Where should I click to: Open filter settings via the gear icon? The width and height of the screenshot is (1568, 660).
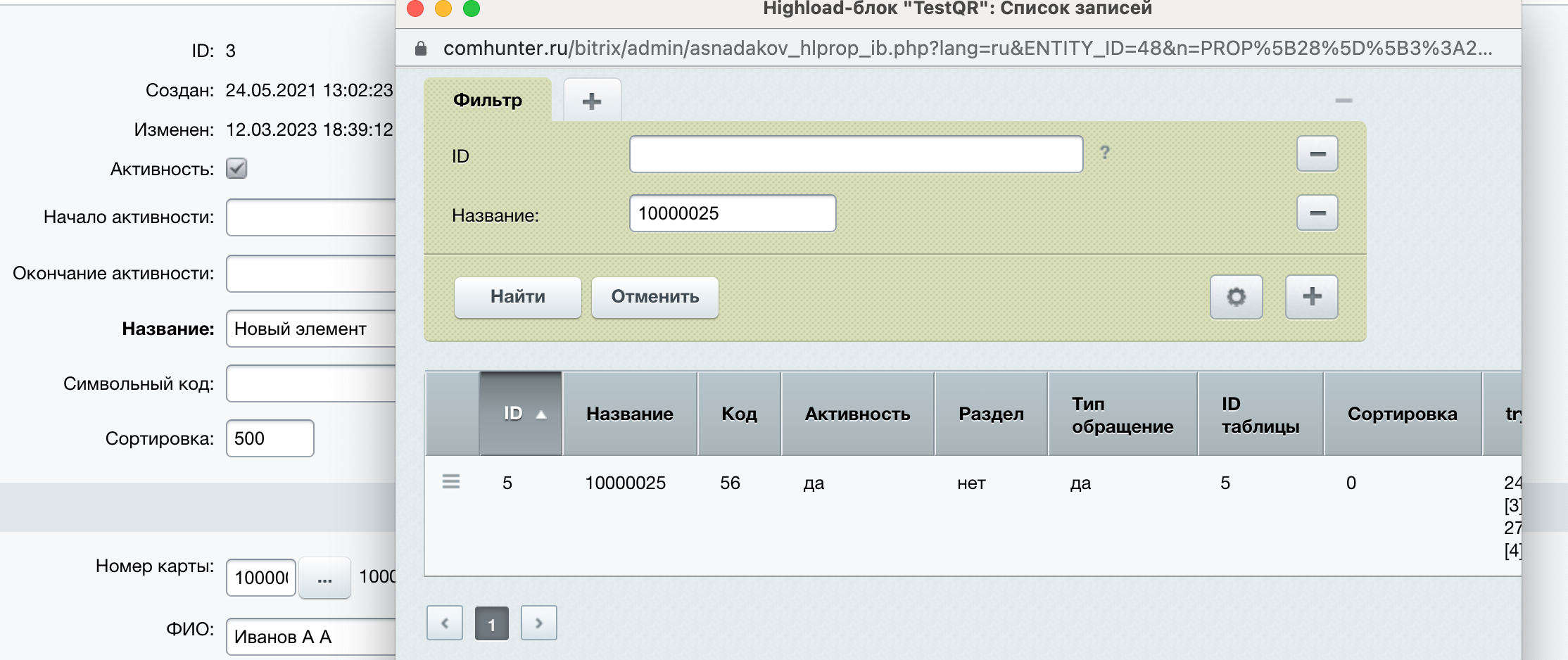1237,297
